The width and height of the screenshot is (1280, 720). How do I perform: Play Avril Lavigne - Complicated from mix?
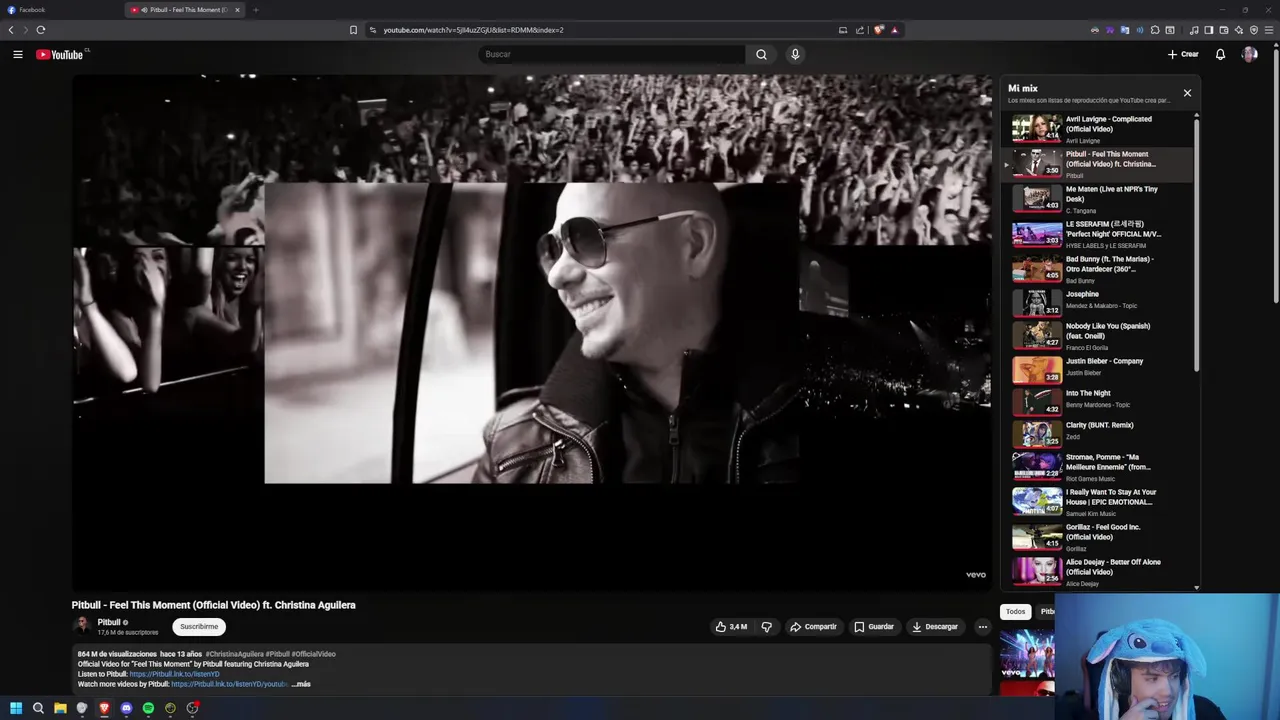click(x=1097, y=129)
